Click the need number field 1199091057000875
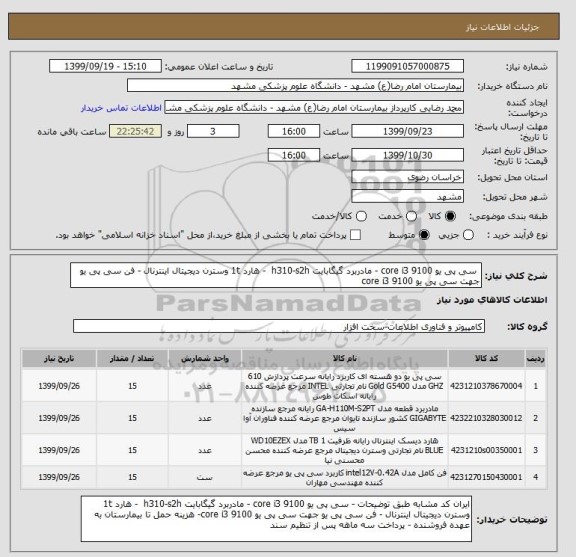This screenshot has width=576, height=557. pyautogui.click(x=407, y=67)
